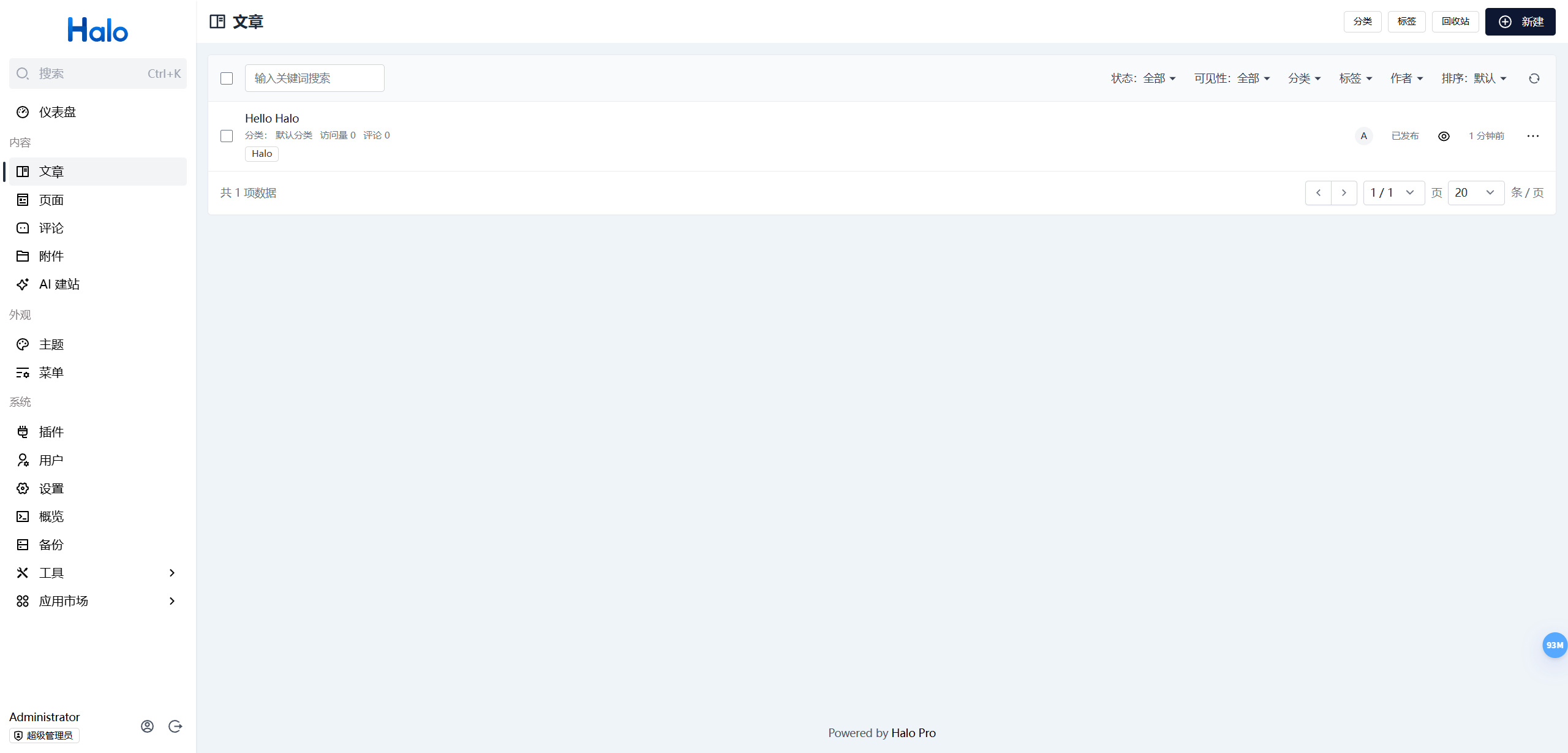Open user profile icon at sidebar bottom
Image resolution: width=1568 pixels, height=753 pixels.
click(x=147, y=726)
